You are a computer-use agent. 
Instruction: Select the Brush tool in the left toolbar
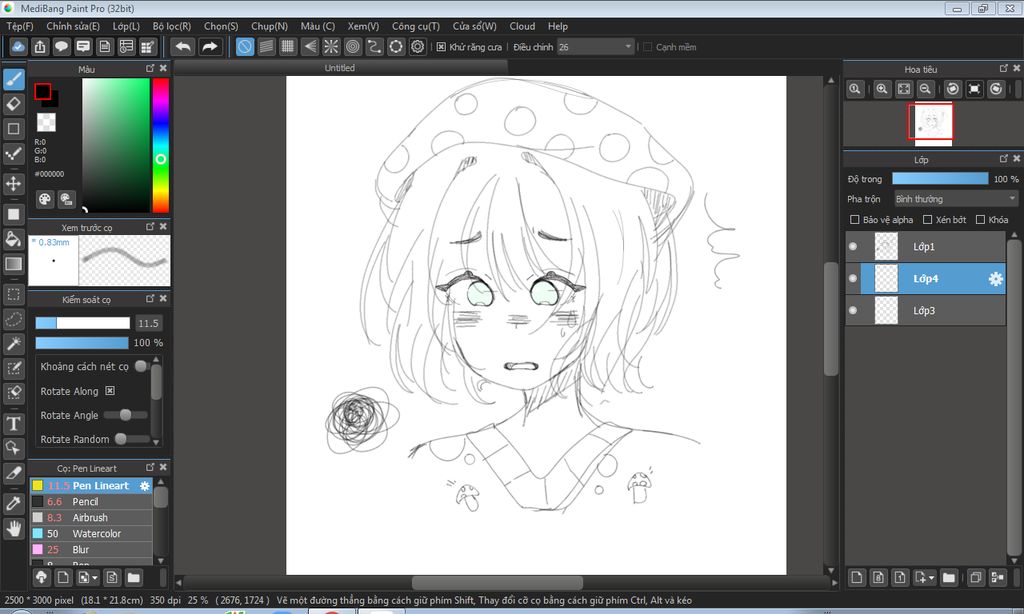14,80
